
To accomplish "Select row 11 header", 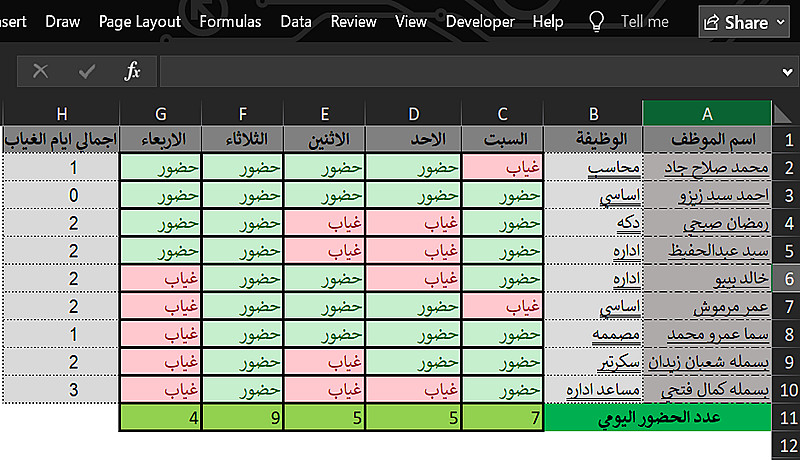I will click(786, 418).
